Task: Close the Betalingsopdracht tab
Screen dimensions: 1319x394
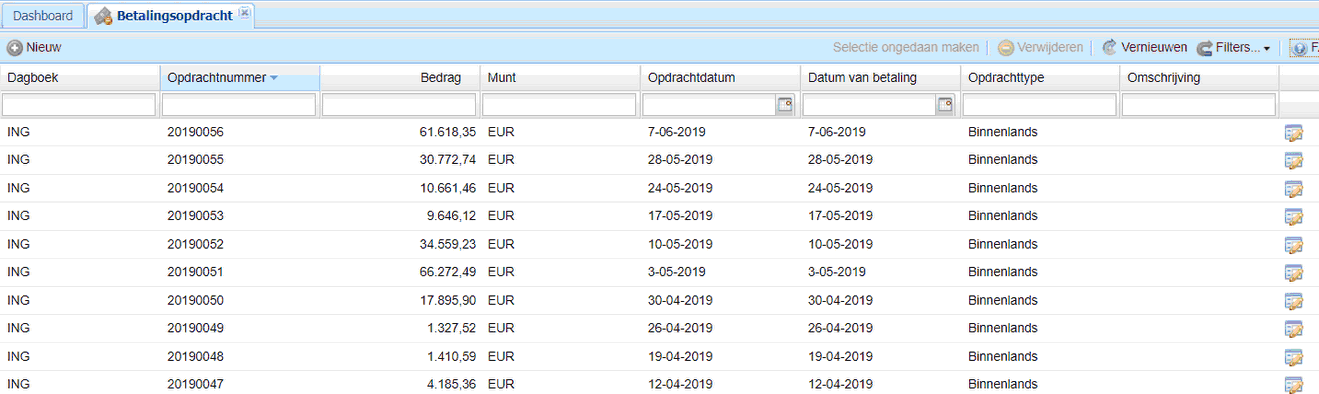Action: (x=244, y=12)
